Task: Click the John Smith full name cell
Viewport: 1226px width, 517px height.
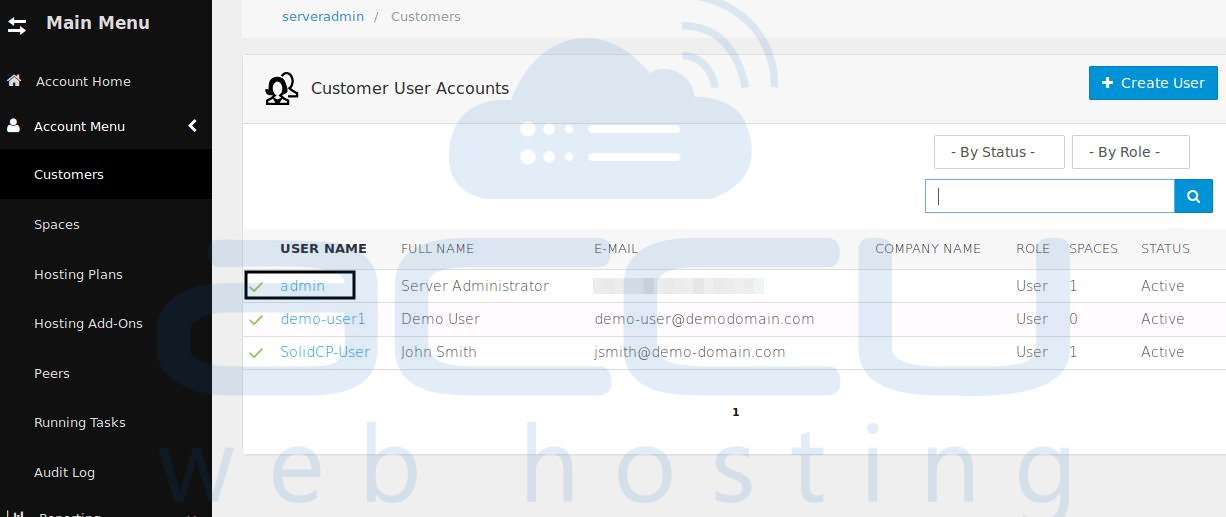Action: pyautogui.click(x=439, y=352)
